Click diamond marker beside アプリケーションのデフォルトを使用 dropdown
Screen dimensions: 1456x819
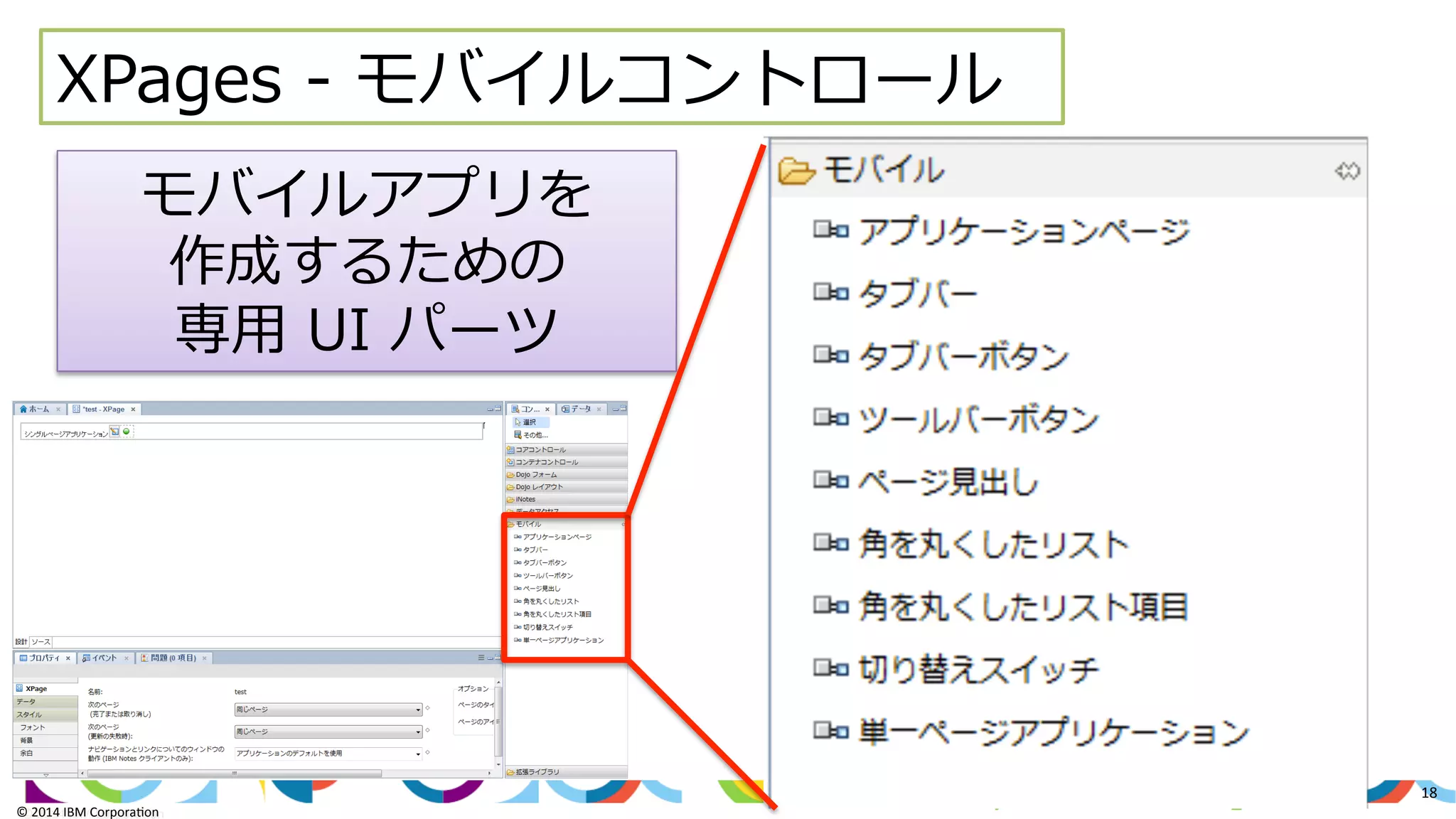(x=427, y=752)
